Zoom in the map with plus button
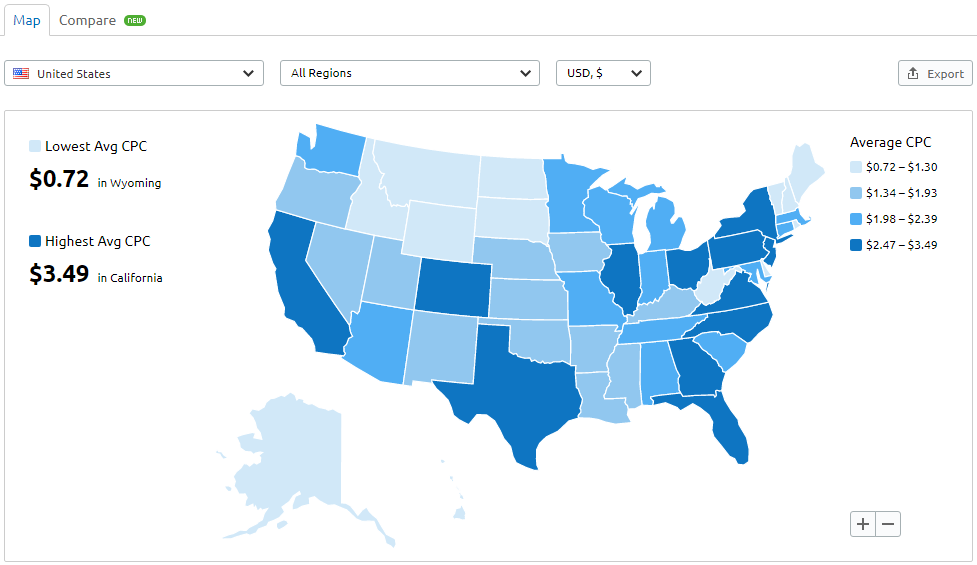977x565 pixels. 863,523
